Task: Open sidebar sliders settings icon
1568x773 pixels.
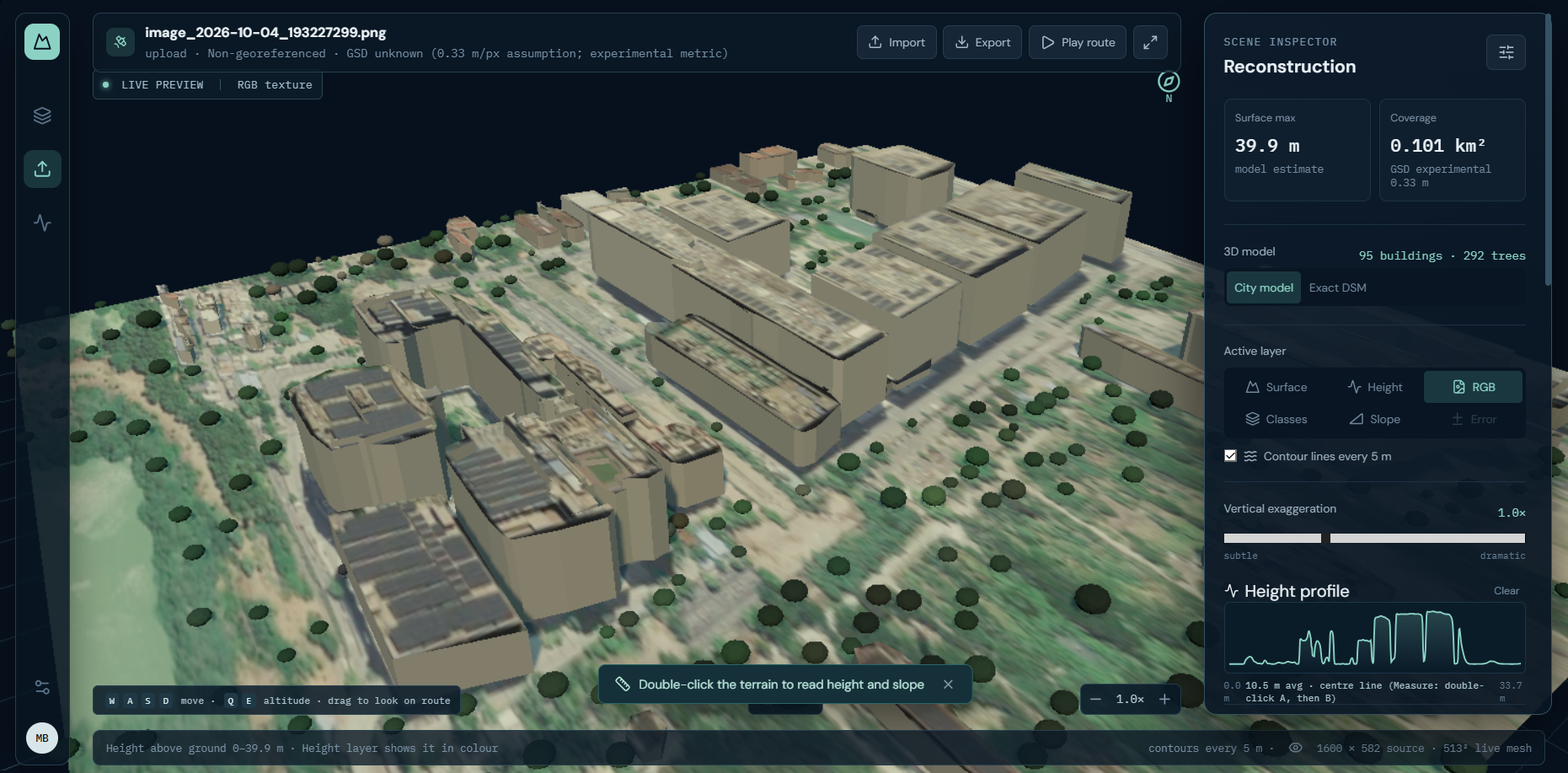Action: [x=42, y=687]
